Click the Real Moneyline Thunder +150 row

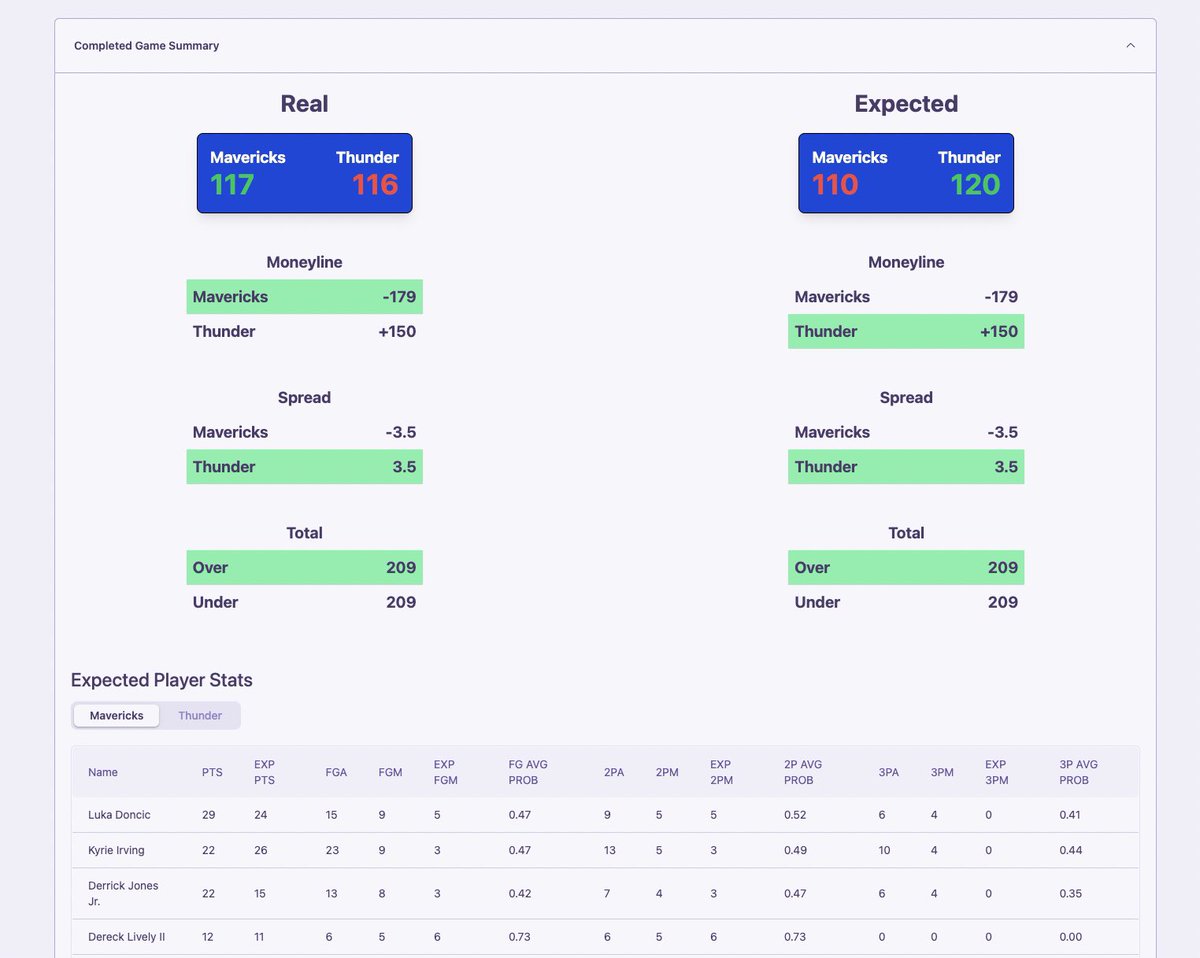[x=304, y=331]
